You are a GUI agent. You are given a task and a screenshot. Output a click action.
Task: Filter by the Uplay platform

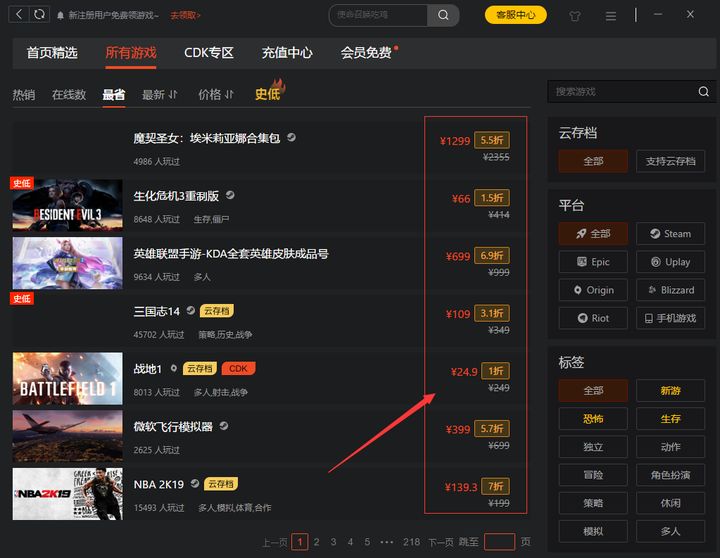point(670,262)
